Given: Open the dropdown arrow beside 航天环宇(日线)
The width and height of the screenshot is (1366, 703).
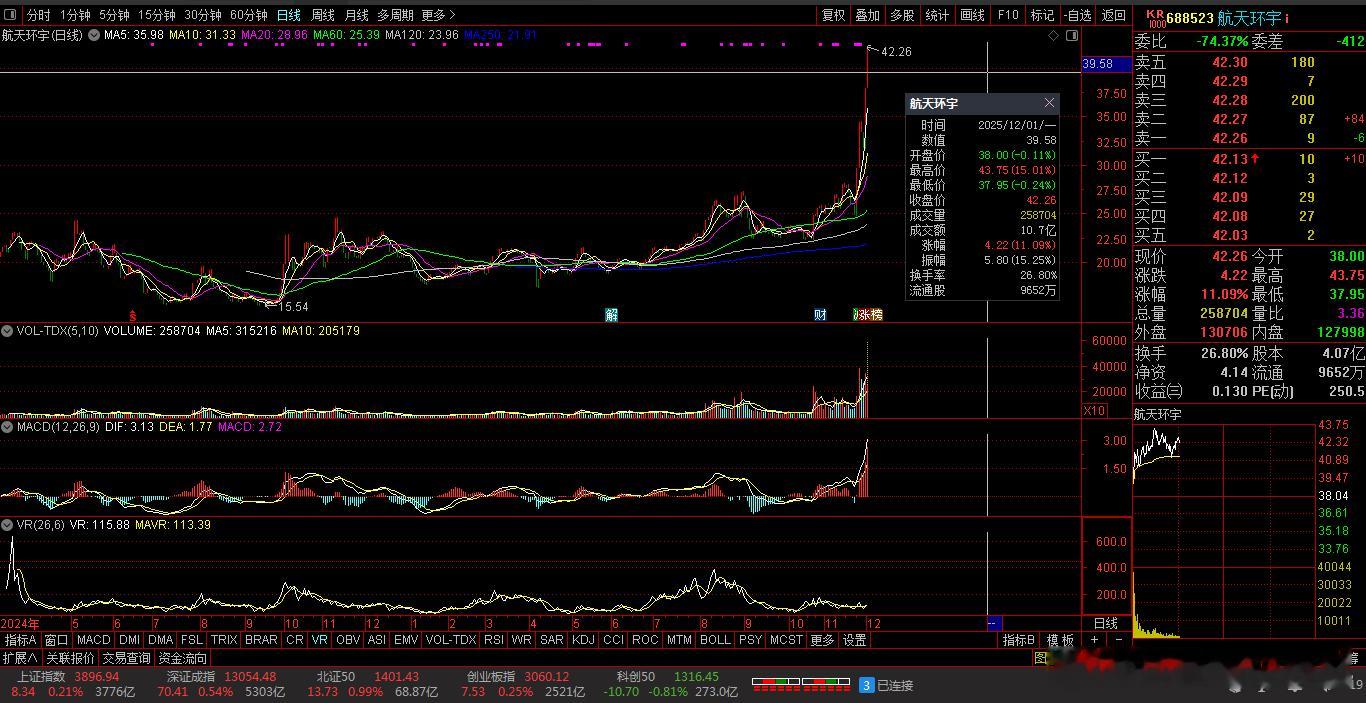Looking at the screenshot, I should click(94, 35).
